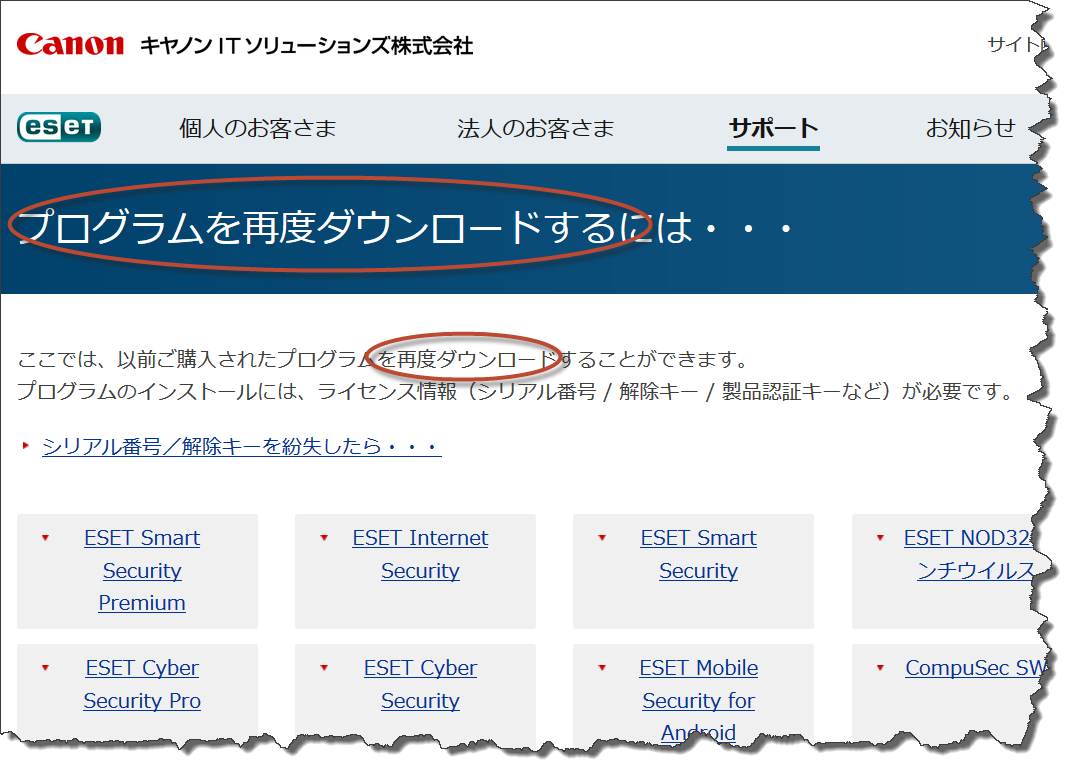The height and width of the screenshot is (774, 1074).
Task: Open ESET Smart Security Premium link
Action: pyautogui.click(x=142, y=571)
